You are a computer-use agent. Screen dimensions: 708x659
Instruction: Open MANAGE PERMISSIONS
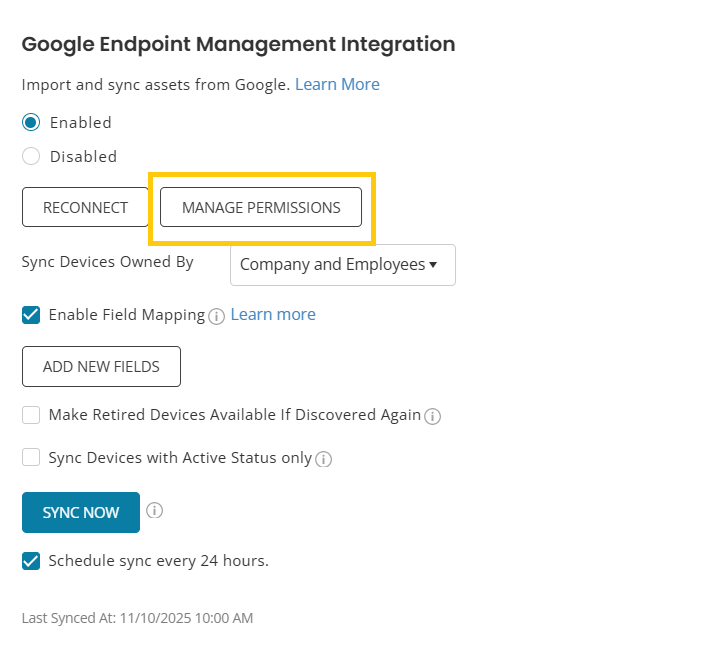click(261, 208)
